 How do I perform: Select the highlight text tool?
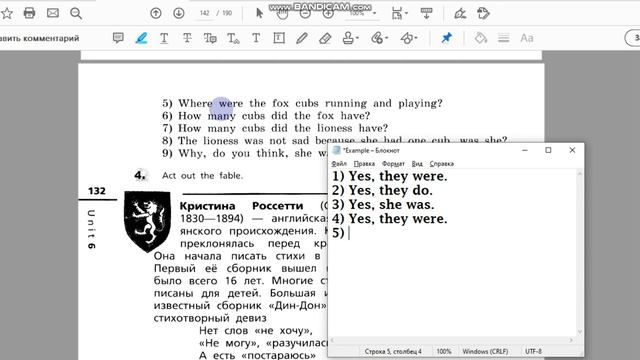[x=141, y=38]
